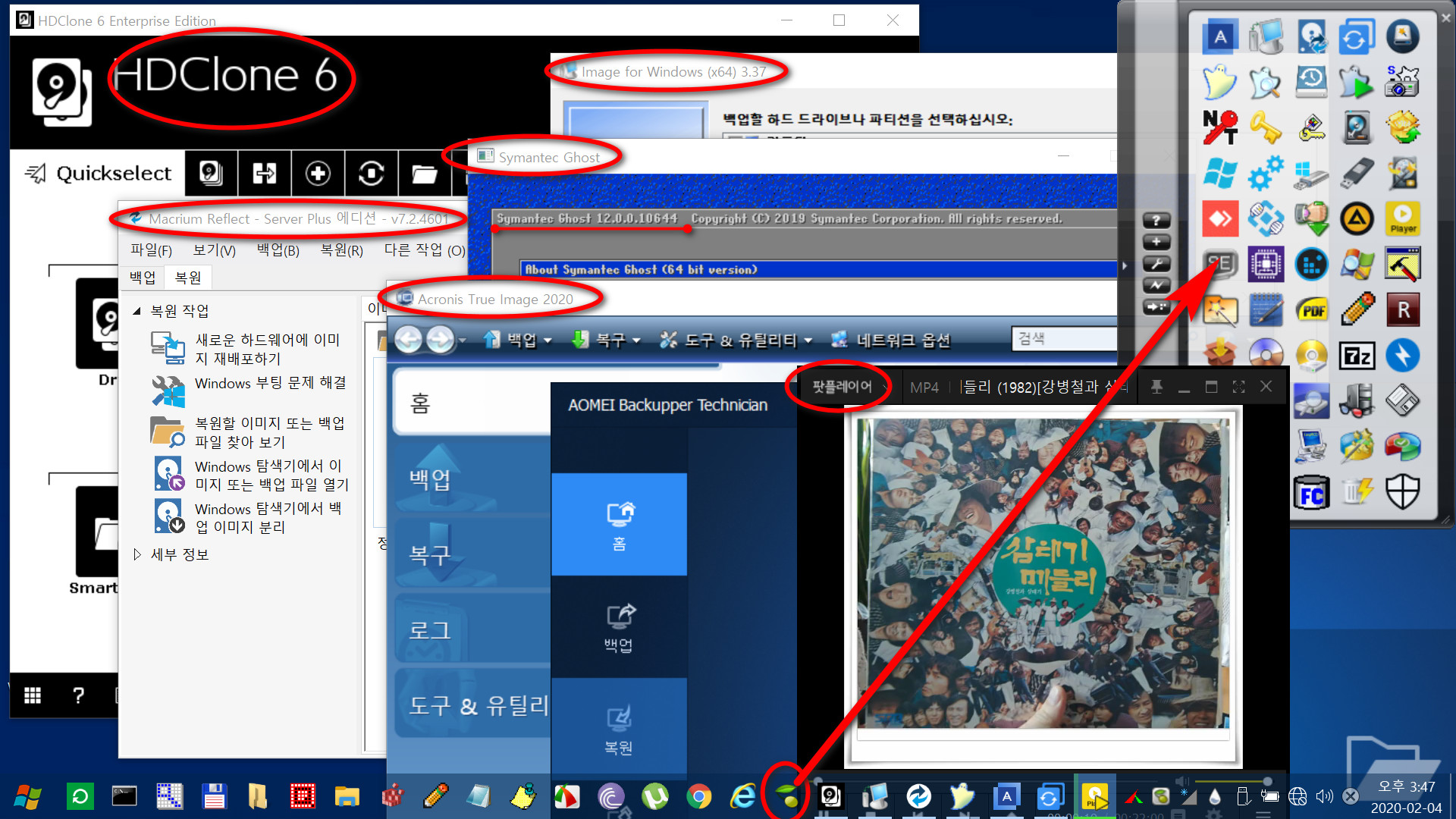This screenshot has width=1456, height=819.
Task: Launch the NT red key password icon
Action: tap(1220, 127)
